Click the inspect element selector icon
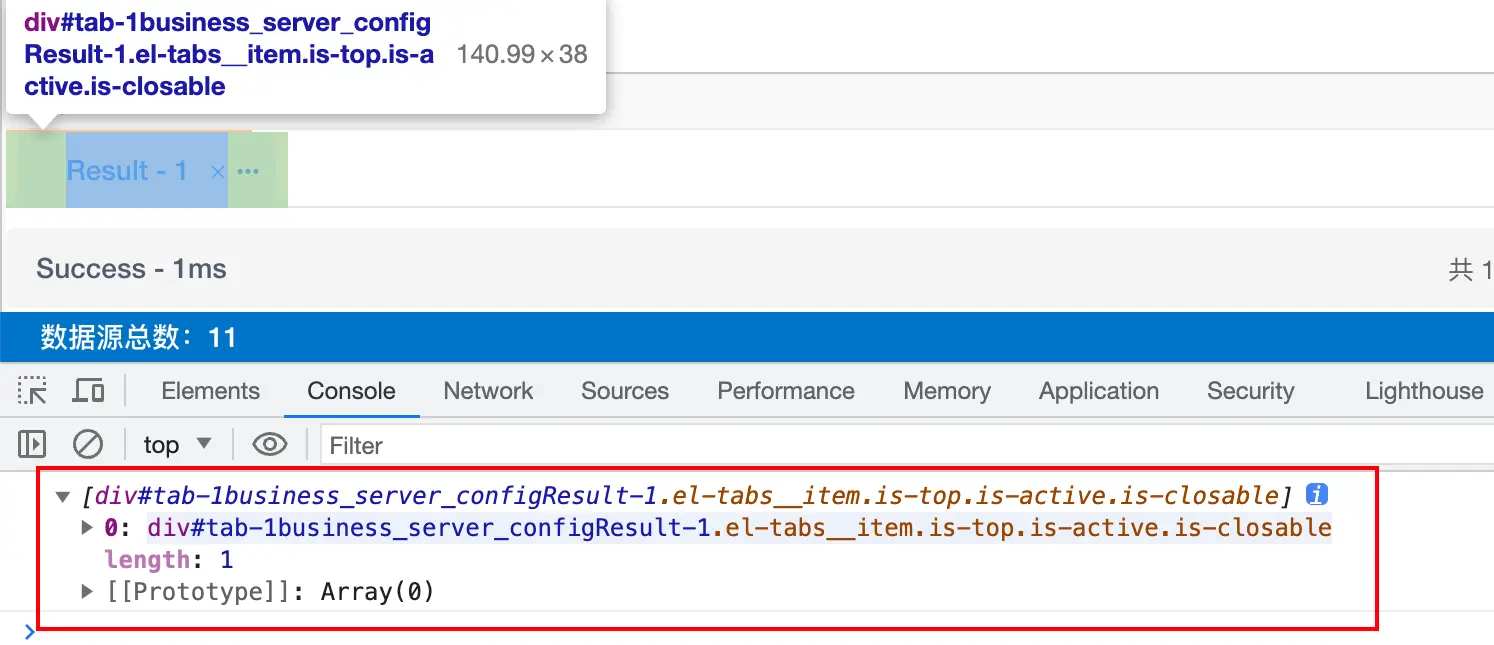The height and width of the screenshot is (645, 1494). (x=33, y=391)
